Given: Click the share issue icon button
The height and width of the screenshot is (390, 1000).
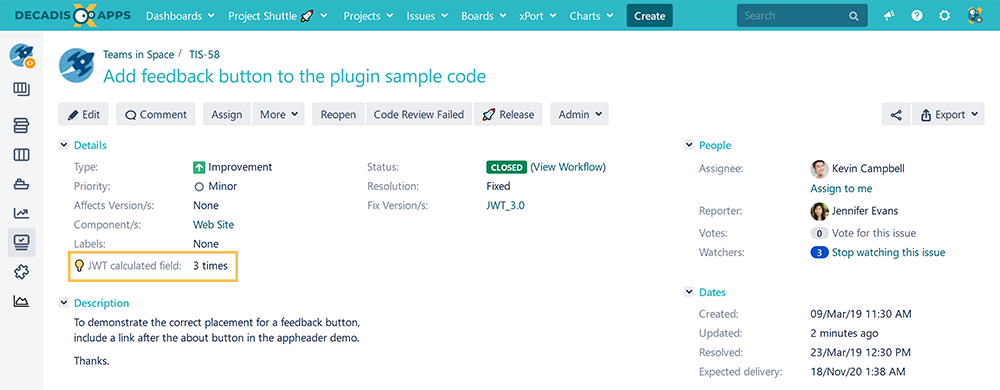Looking at the screenshot, I should click(896, 115).
